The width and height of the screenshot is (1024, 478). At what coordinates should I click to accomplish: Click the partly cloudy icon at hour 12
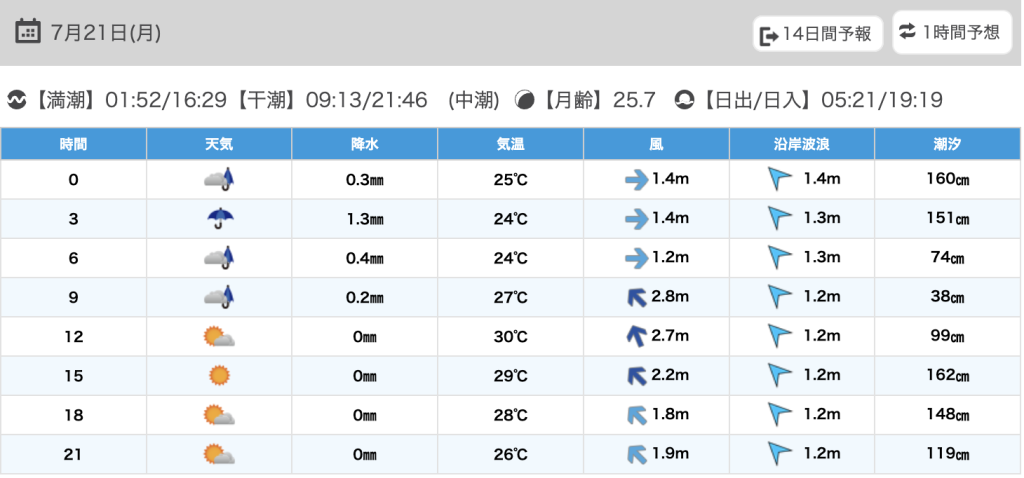tap(219, 337)
